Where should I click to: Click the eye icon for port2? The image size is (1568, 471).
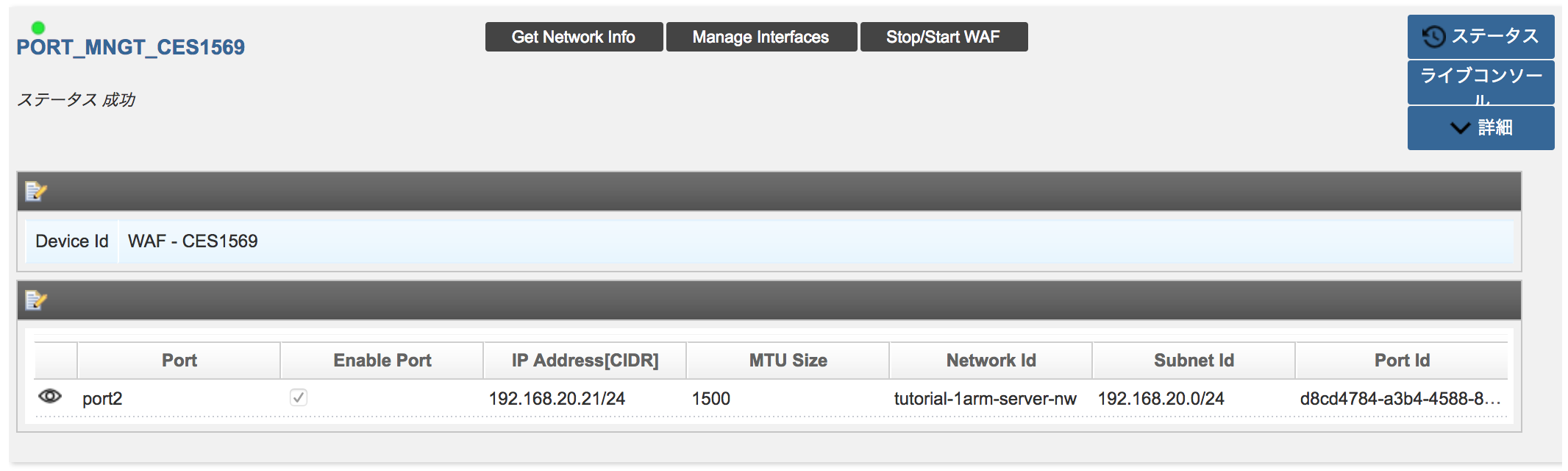[x=50, y=397]
